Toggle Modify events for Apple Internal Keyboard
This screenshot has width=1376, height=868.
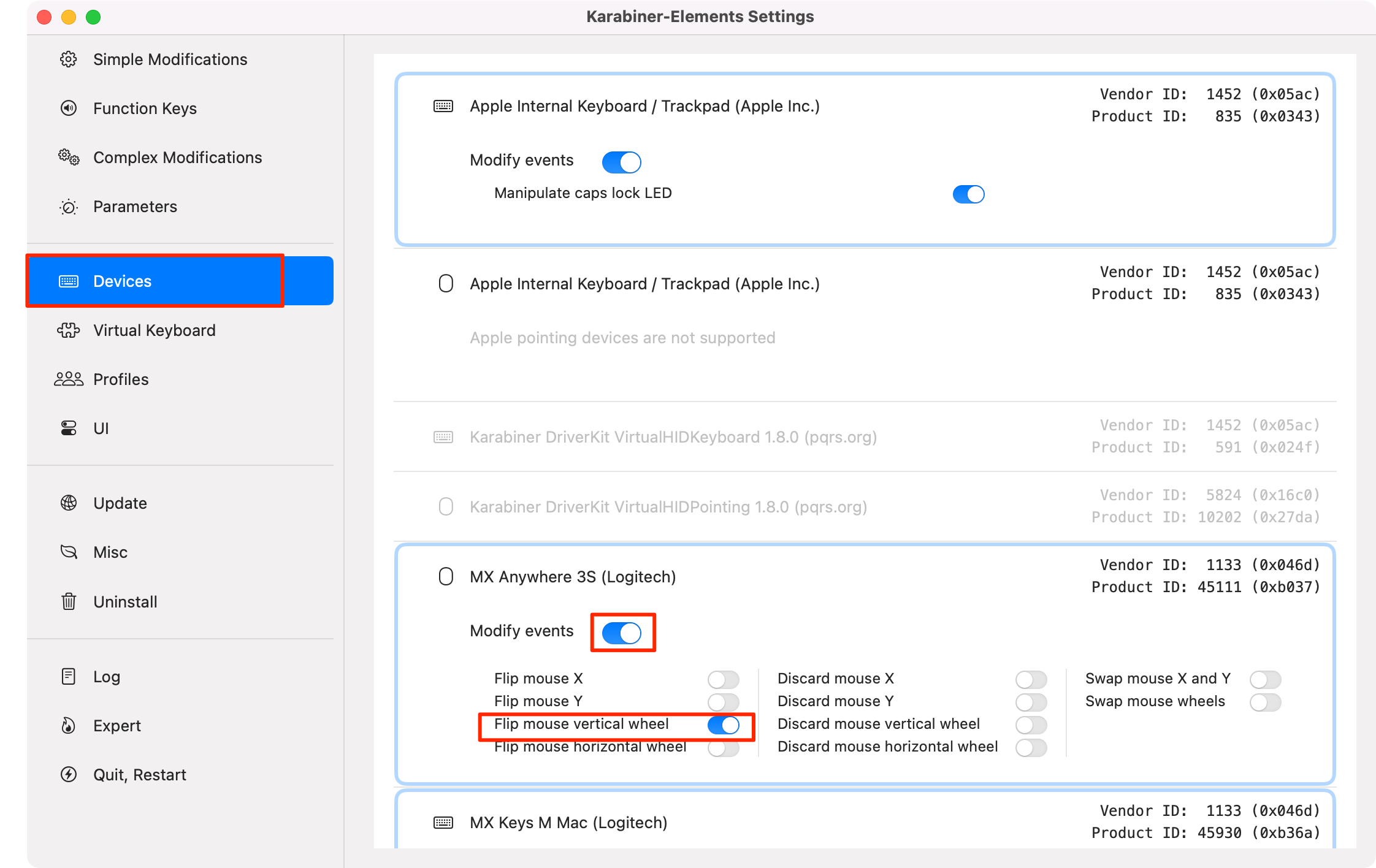[x=621, y=162]
